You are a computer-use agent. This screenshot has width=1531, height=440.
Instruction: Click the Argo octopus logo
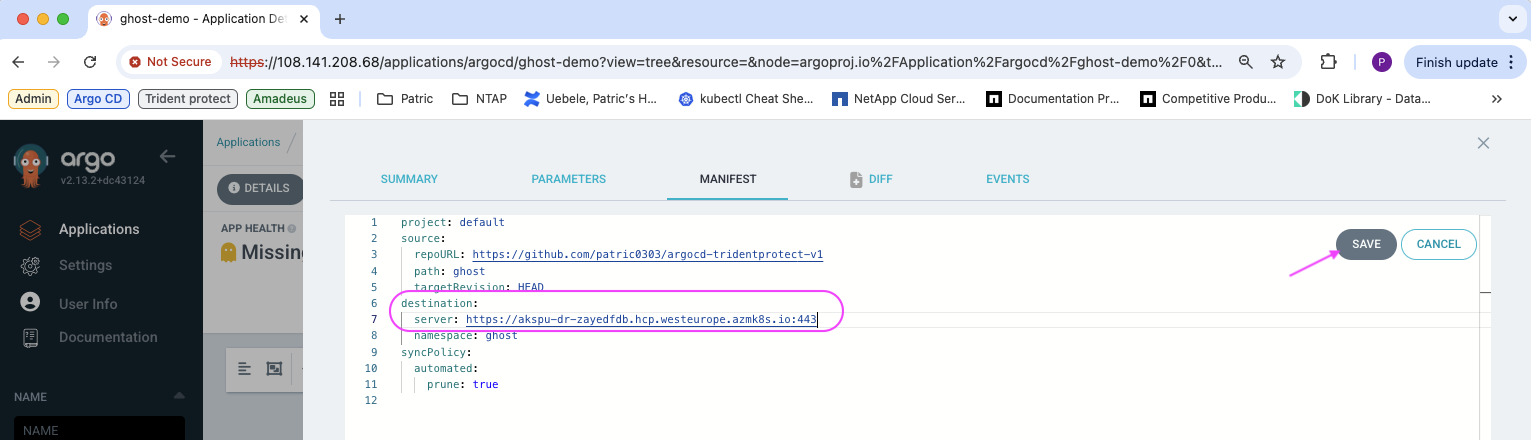tap(32, 165)
